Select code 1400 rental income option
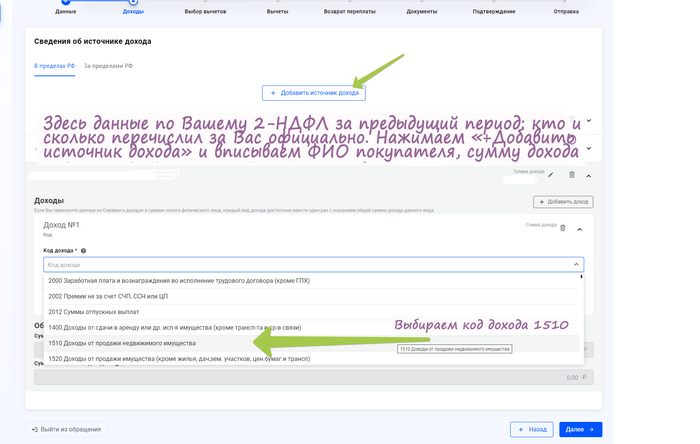Viewport: 700px width, 444px height. [x=176, y=328]
